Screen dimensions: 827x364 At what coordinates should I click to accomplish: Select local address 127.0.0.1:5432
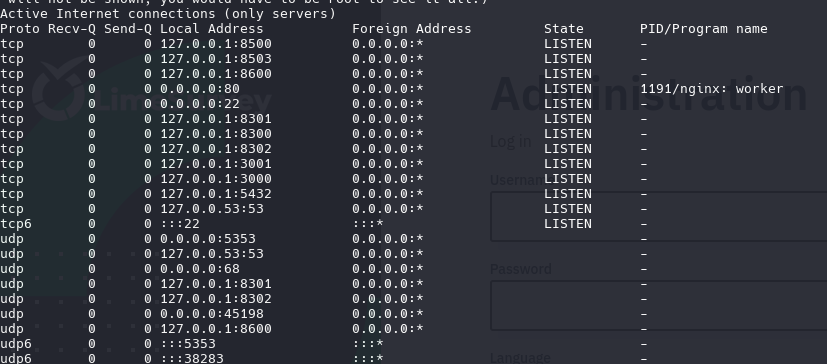[x=216, y=194]
